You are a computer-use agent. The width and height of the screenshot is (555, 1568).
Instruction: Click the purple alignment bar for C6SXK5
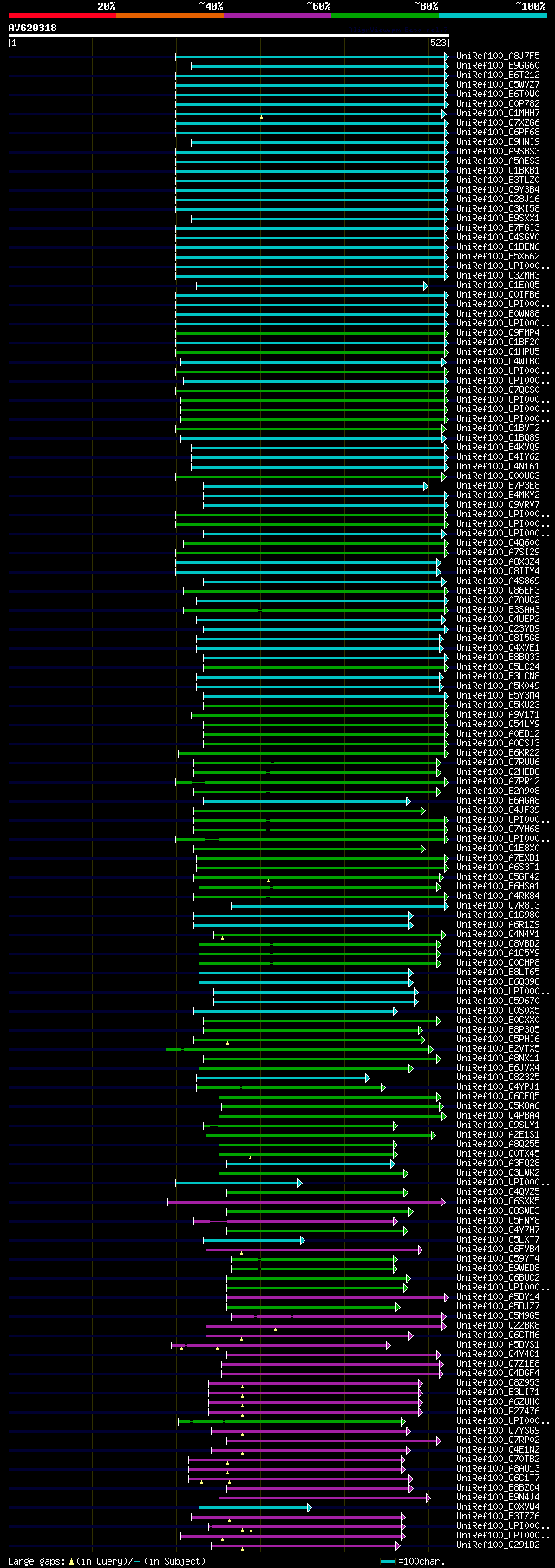pos(306,1202)
